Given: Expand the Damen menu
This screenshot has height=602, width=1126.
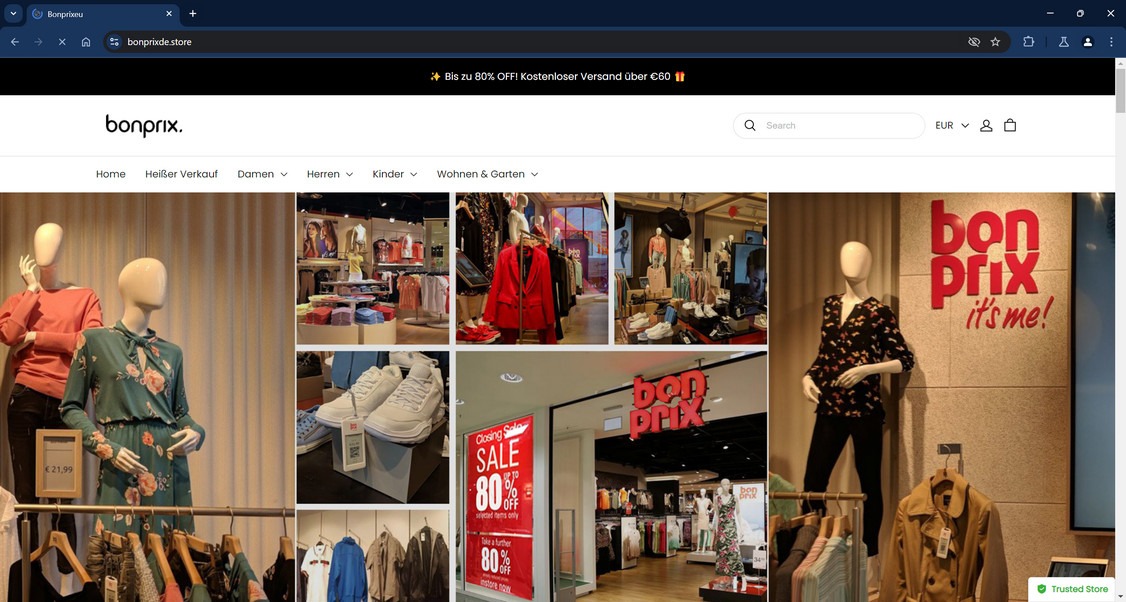Looking at the screenshot, I should (262, 174).
